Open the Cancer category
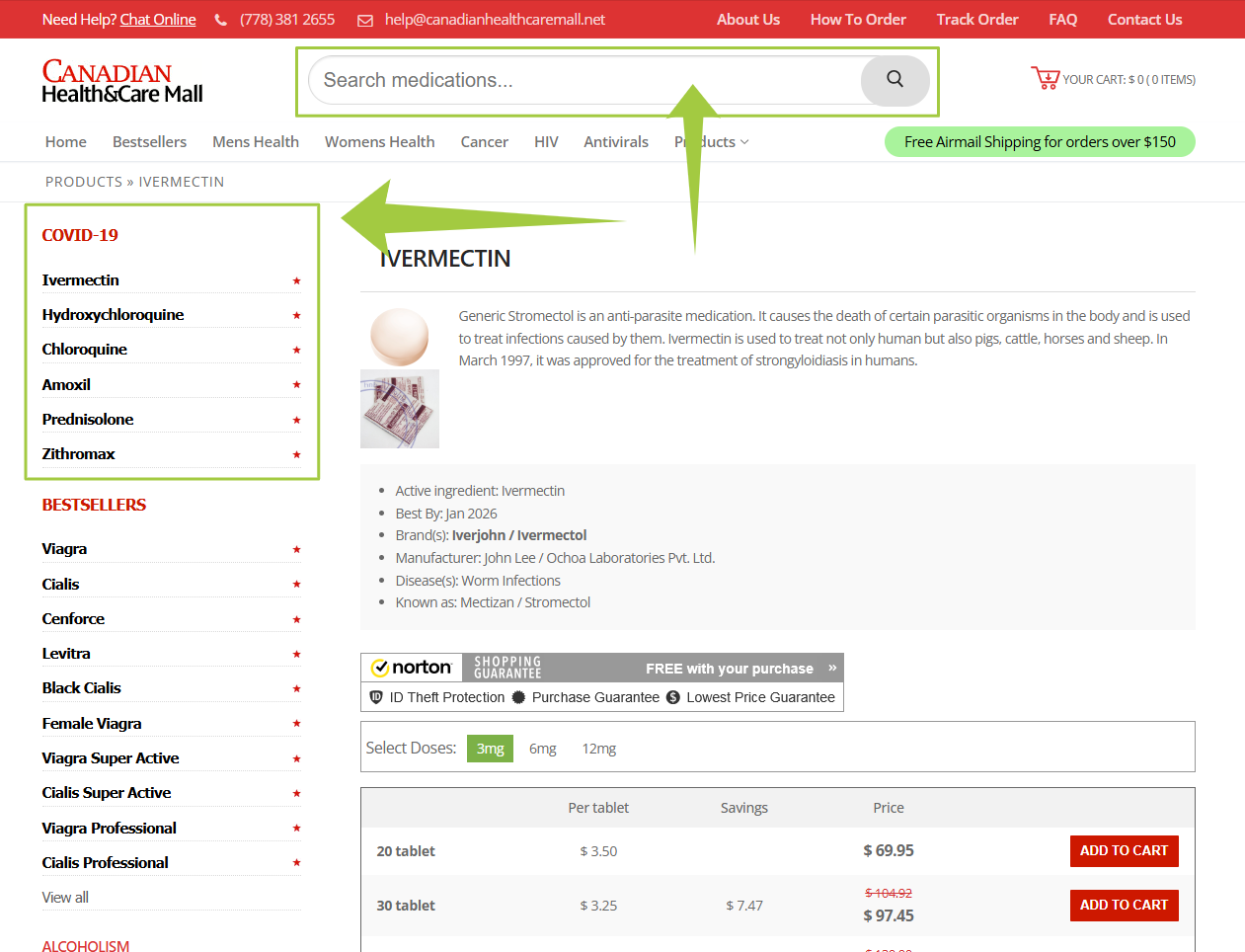This screenshot has width=1245, height=952. 485,142
